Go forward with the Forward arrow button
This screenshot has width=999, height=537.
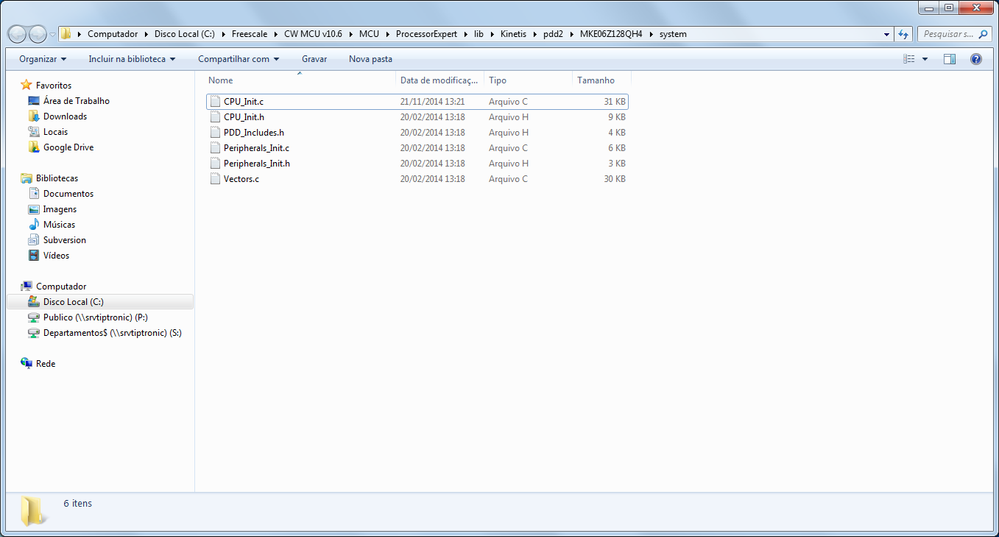[x=38, y=34]
